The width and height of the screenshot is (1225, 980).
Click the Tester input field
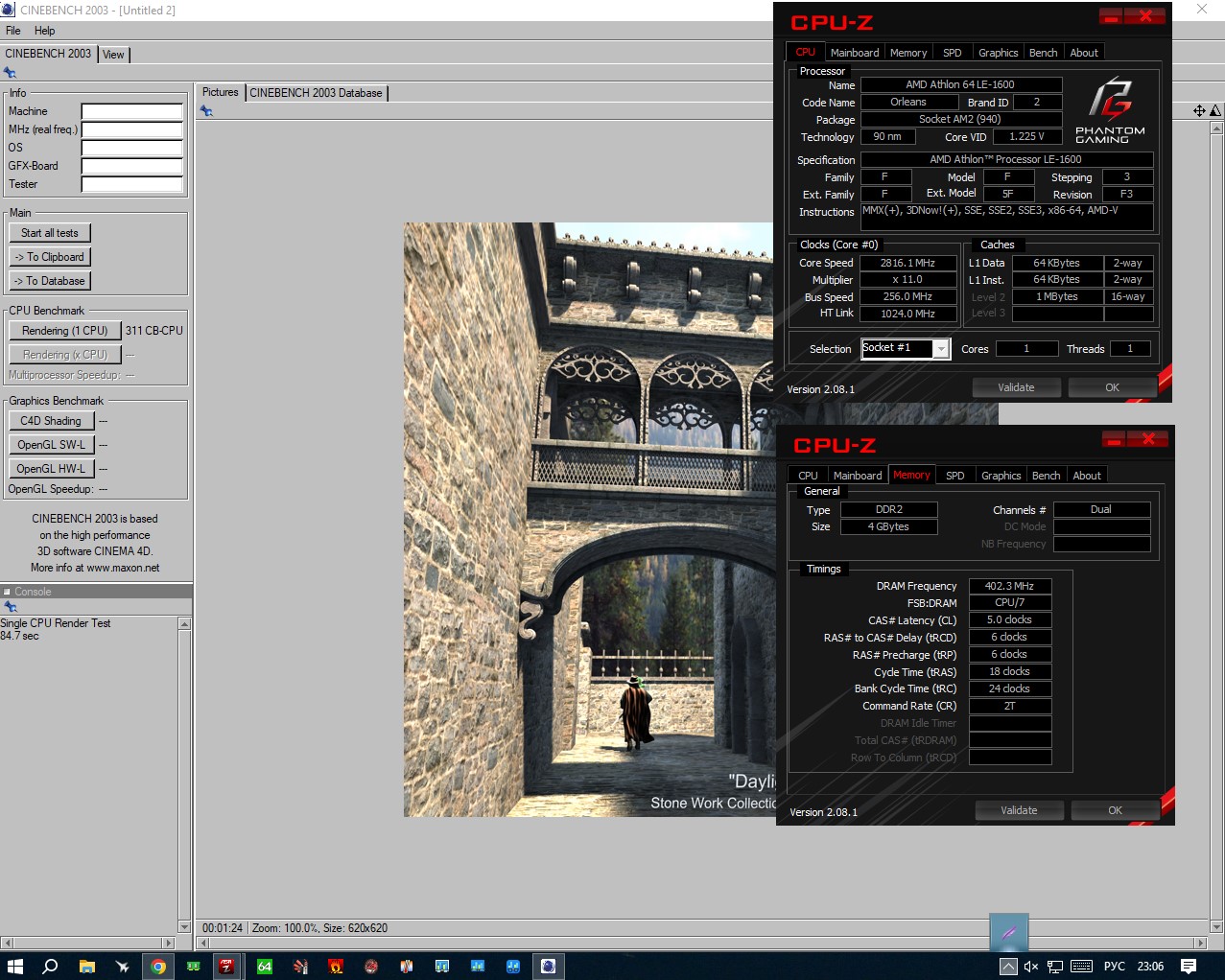pos(132,184)
